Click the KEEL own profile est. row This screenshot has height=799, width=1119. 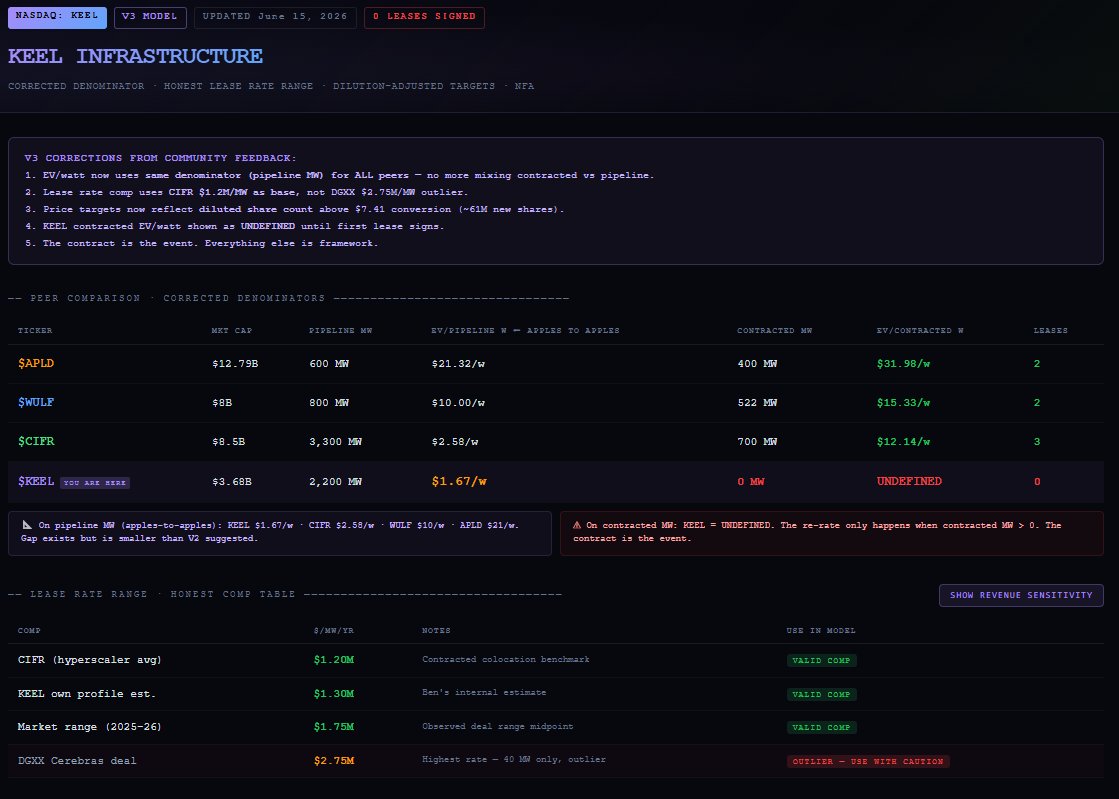coord(555,693)
